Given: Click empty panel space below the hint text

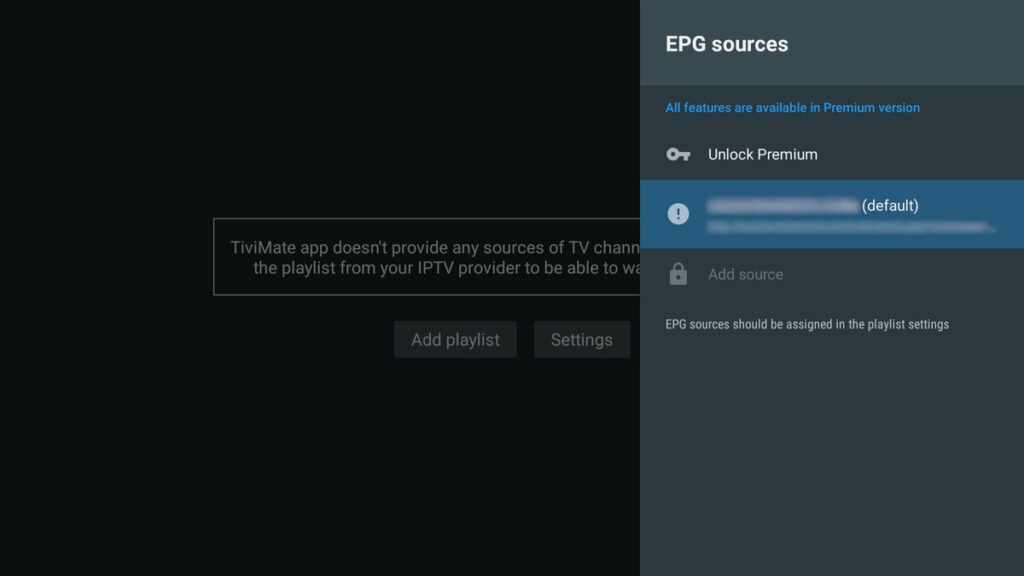Looking at the screenshot, I should pos(830,460).
